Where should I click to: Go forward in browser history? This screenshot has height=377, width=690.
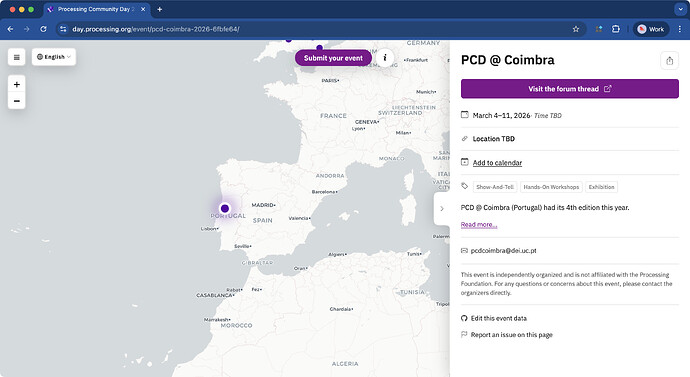tap(27, 29)
